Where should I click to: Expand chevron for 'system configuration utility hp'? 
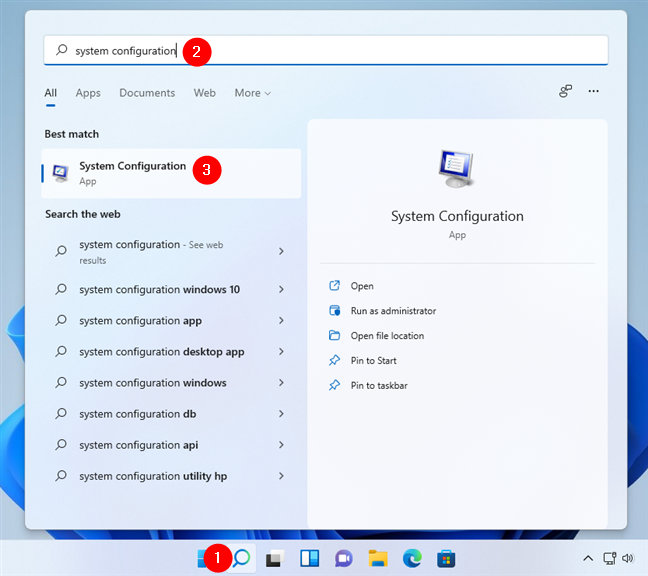pyautogui.click(x=281, y=476)
